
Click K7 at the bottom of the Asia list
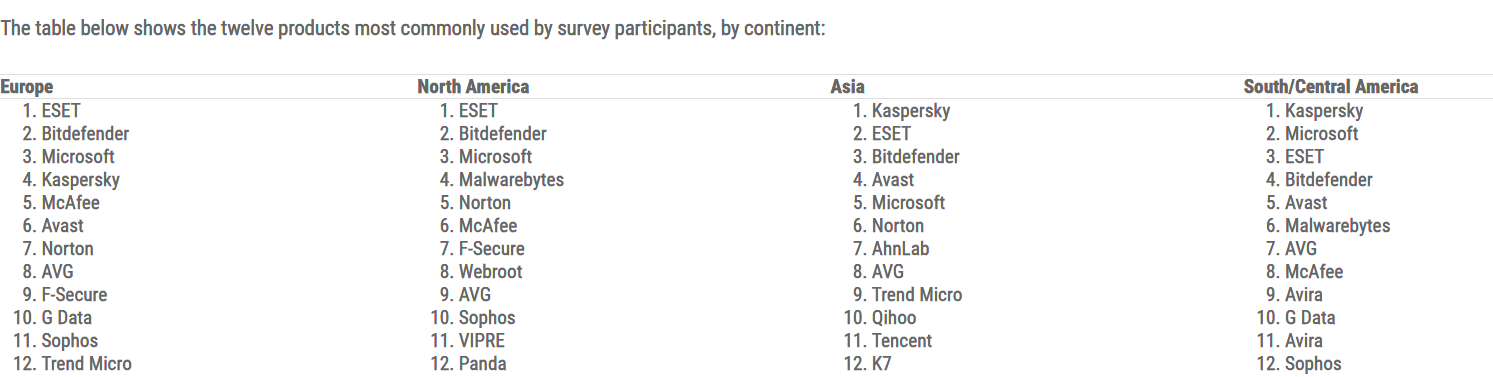coord(881,364)
